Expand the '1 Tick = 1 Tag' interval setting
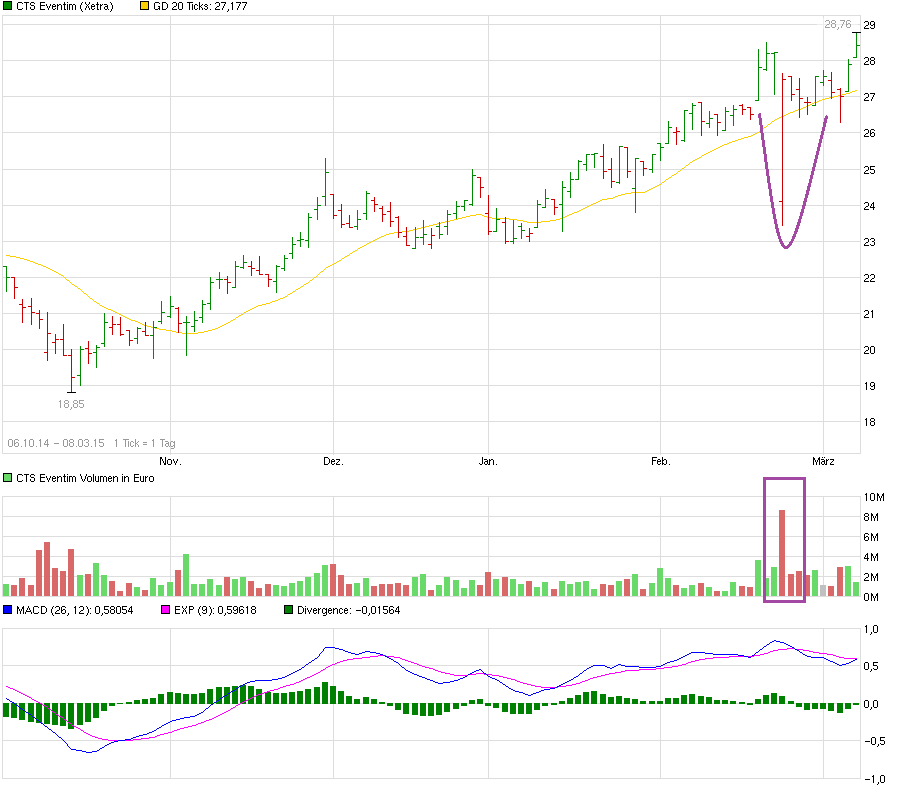This screenshot has height=789, width=907. (146, 441)
